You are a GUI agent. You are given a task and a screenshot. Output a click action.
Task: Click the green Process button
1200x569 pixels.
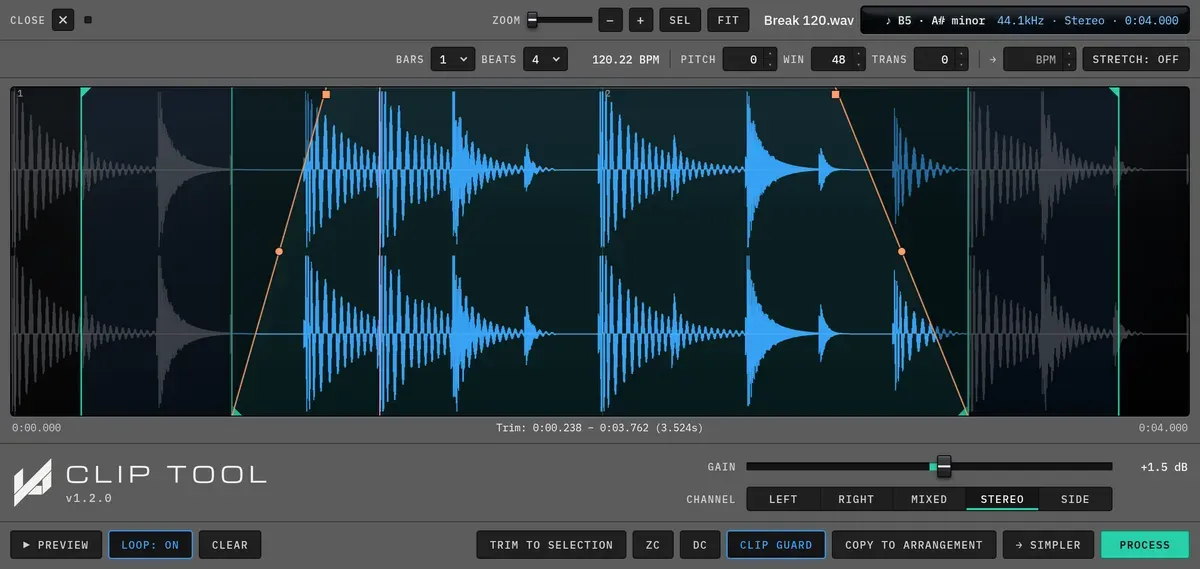coord(1145,545)
